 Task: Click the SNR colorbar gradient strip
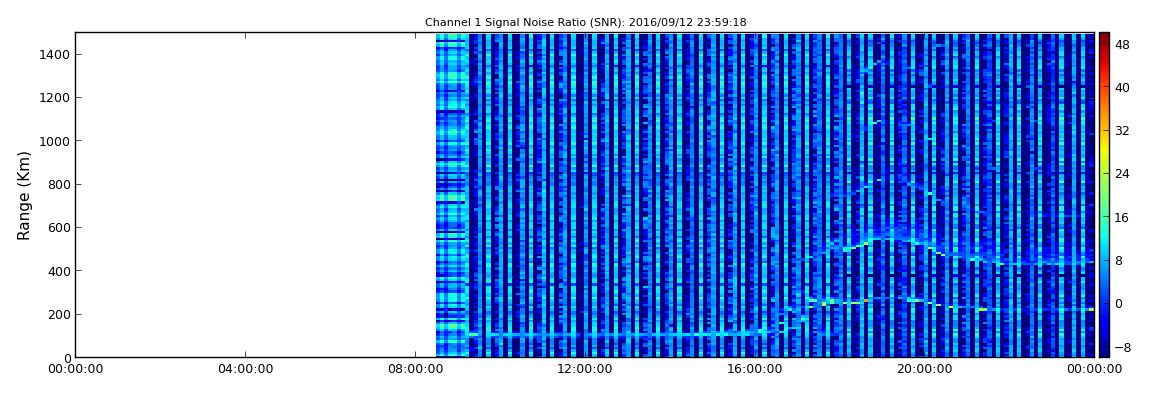[x=1105, y=195]
